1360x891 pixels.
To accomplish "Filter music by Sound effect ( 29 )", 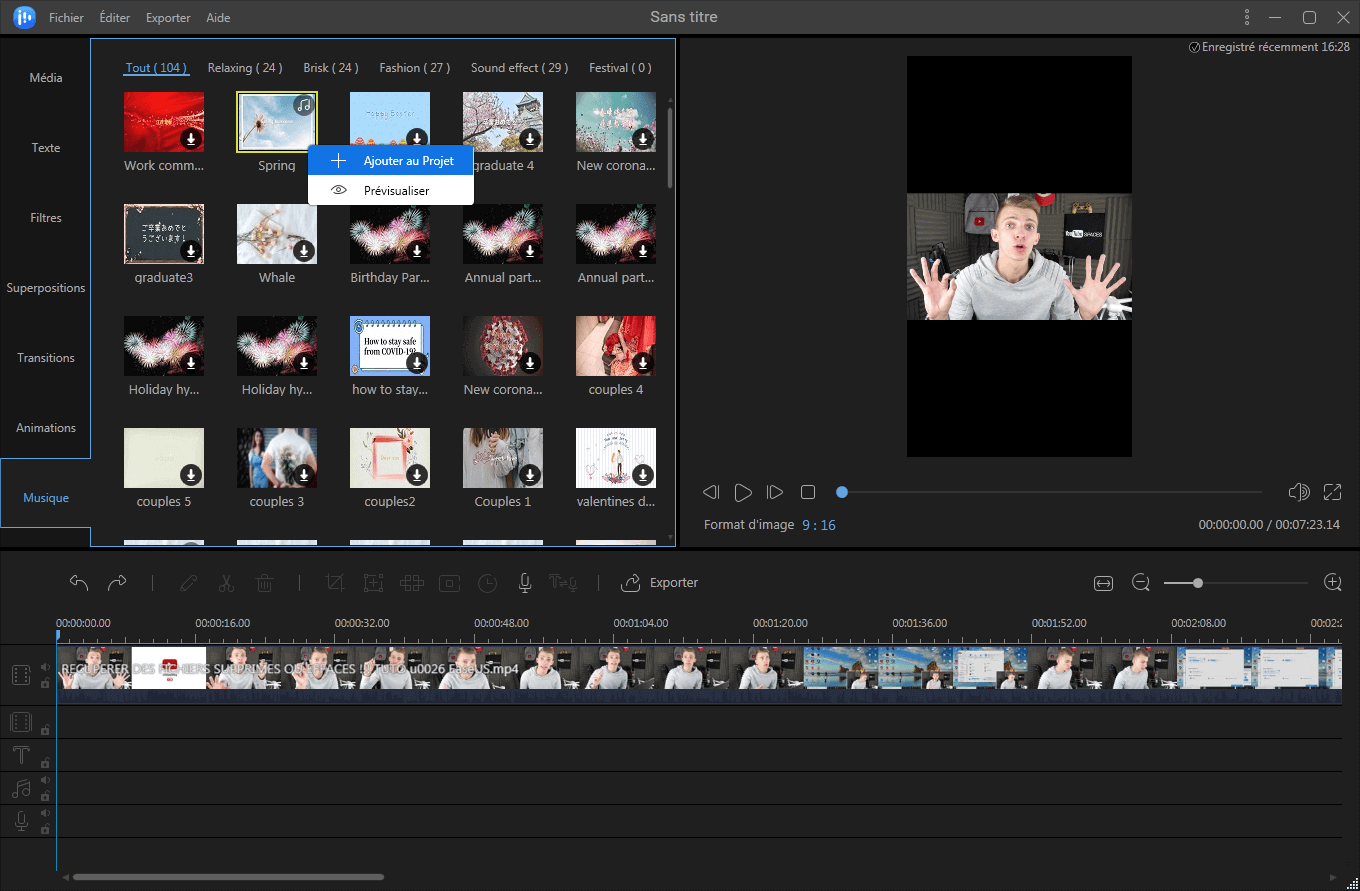I will click(520, 68).
